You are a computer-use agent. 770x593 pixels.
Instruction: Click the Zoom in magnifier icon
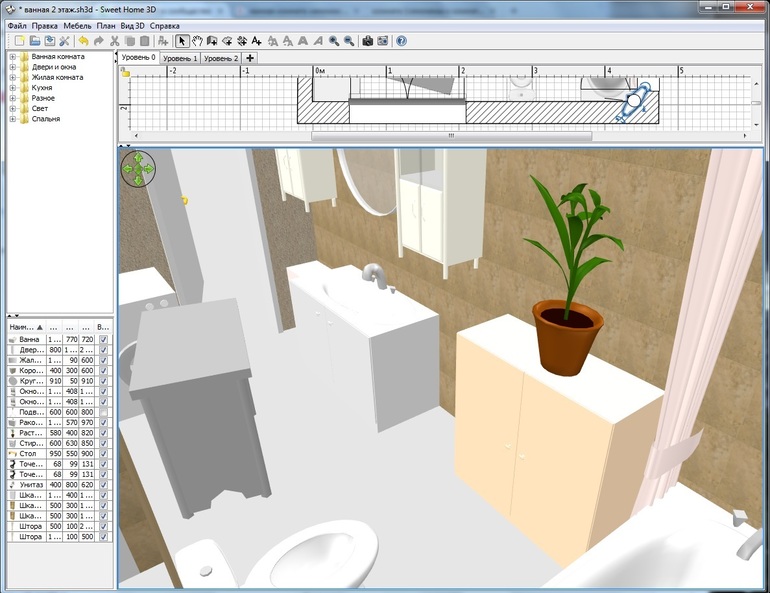click(334, 41)
